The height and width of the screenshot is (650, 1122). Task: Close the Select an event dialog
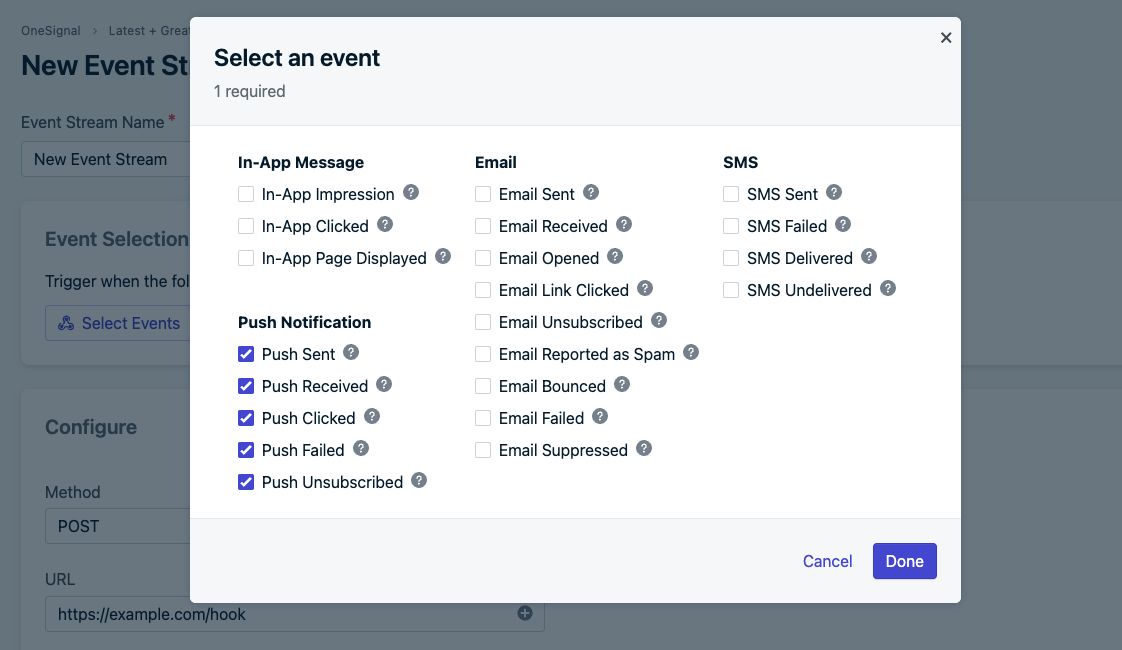(946, 37)
